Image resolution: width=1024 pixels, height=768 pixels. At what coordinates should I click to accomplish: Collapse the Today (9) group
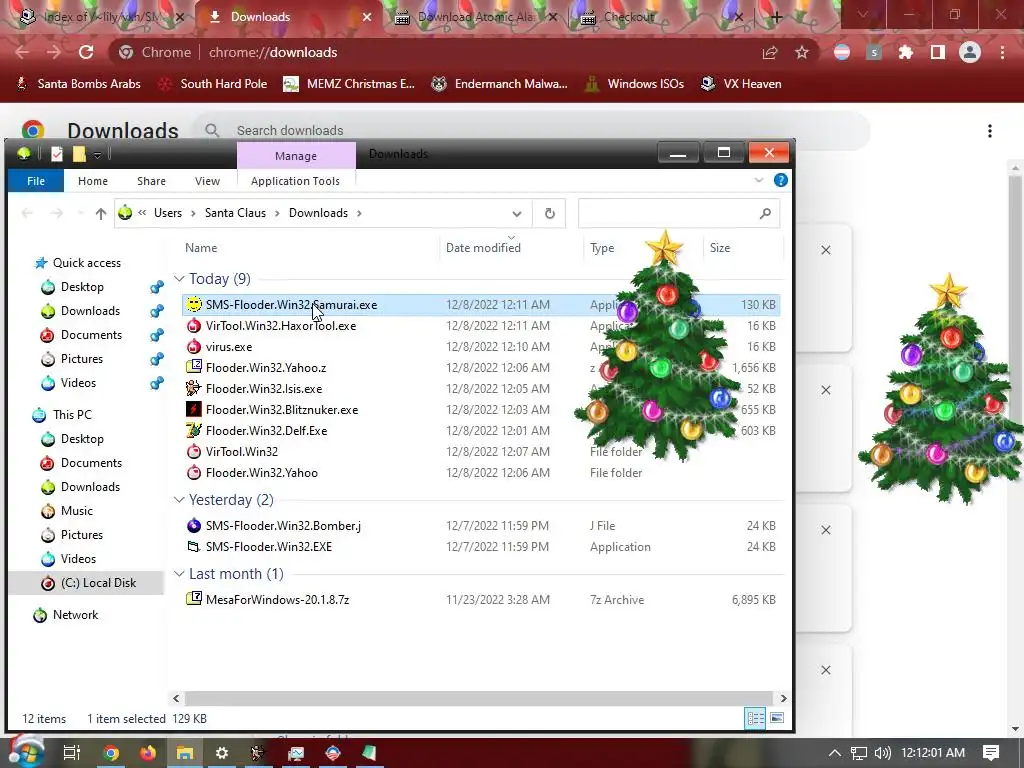coord(179,279)
